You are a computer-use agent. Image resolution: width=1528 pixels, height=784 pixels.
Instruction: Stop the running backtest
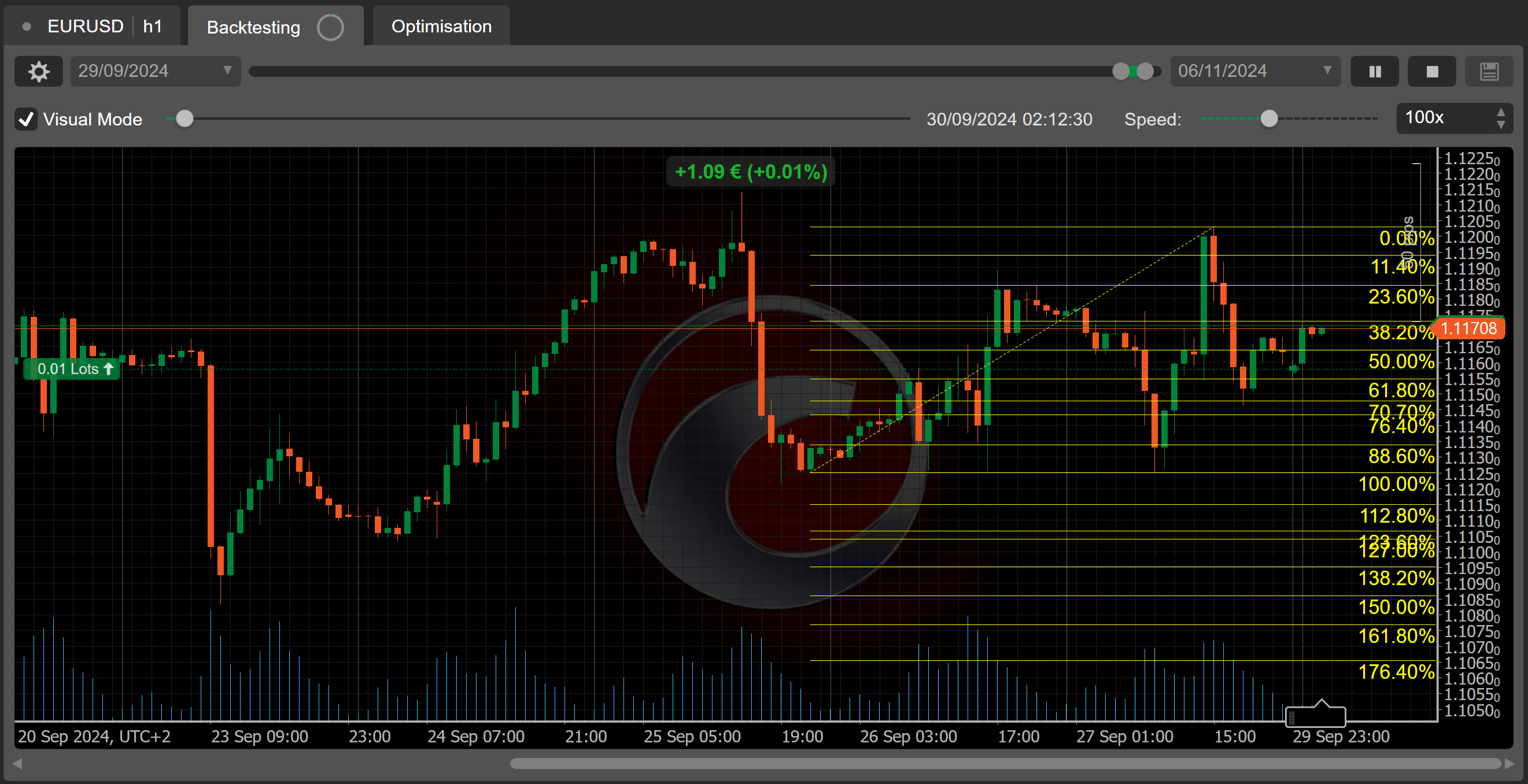(1431, 72)
